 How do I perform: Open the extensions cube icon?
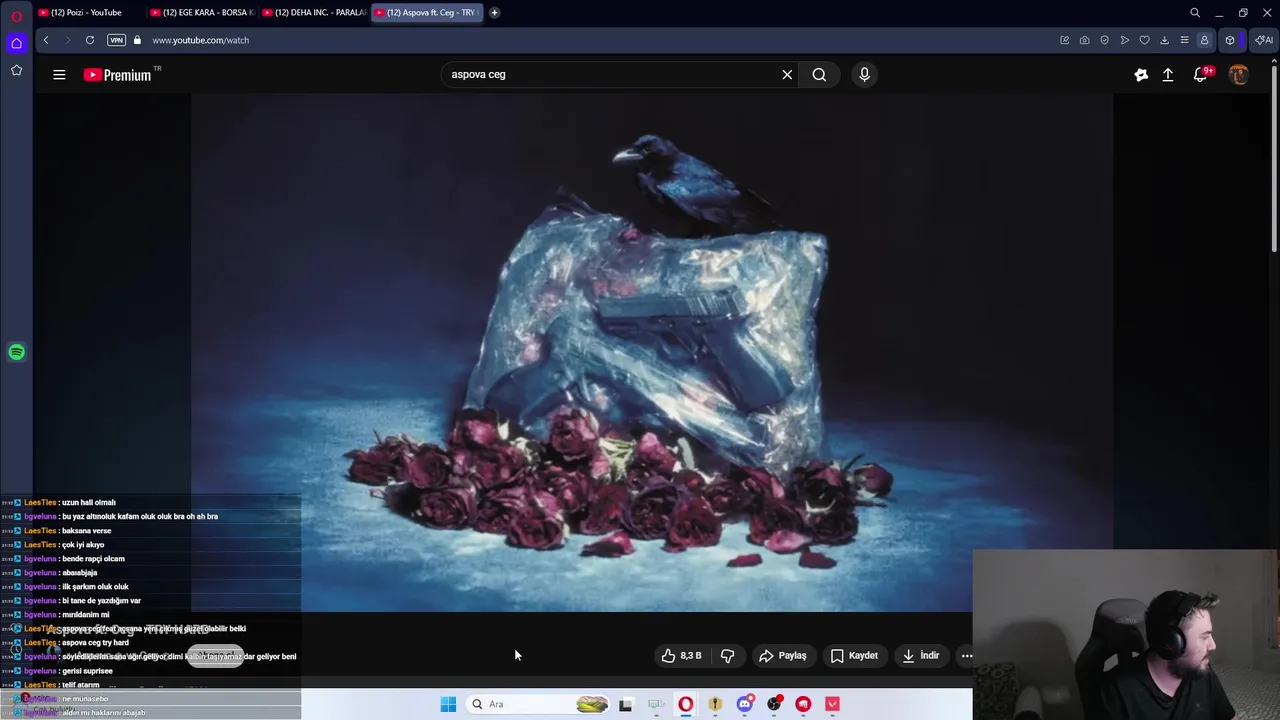(x=1230, y=40)
